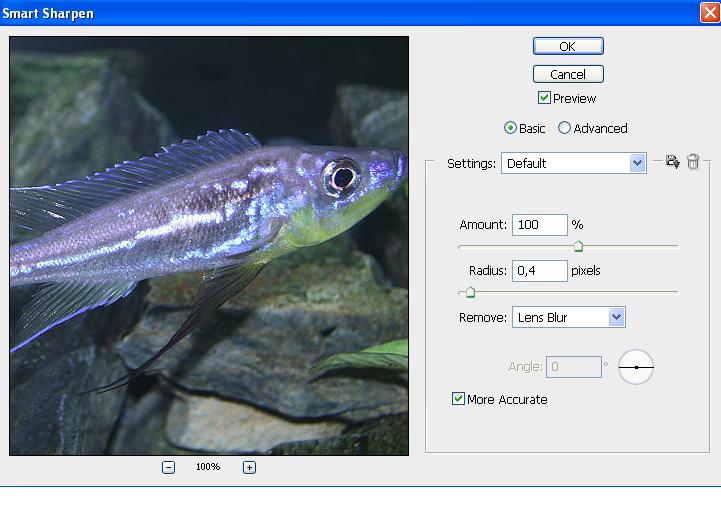Expand the Remove dropdown set to Lens Blur

tap(568, 318)
